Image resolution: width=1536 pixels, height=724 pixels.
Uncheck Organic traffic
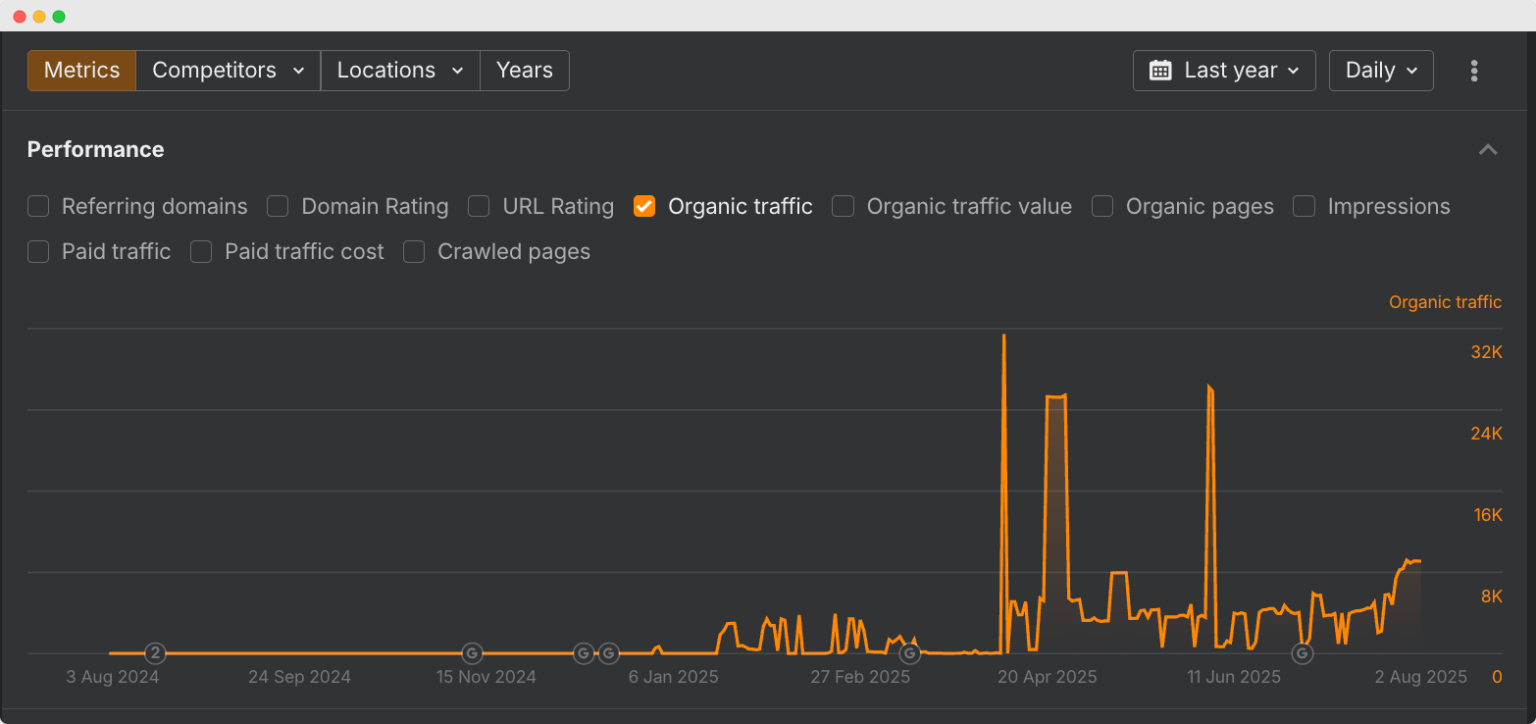(x=644, y=206)
